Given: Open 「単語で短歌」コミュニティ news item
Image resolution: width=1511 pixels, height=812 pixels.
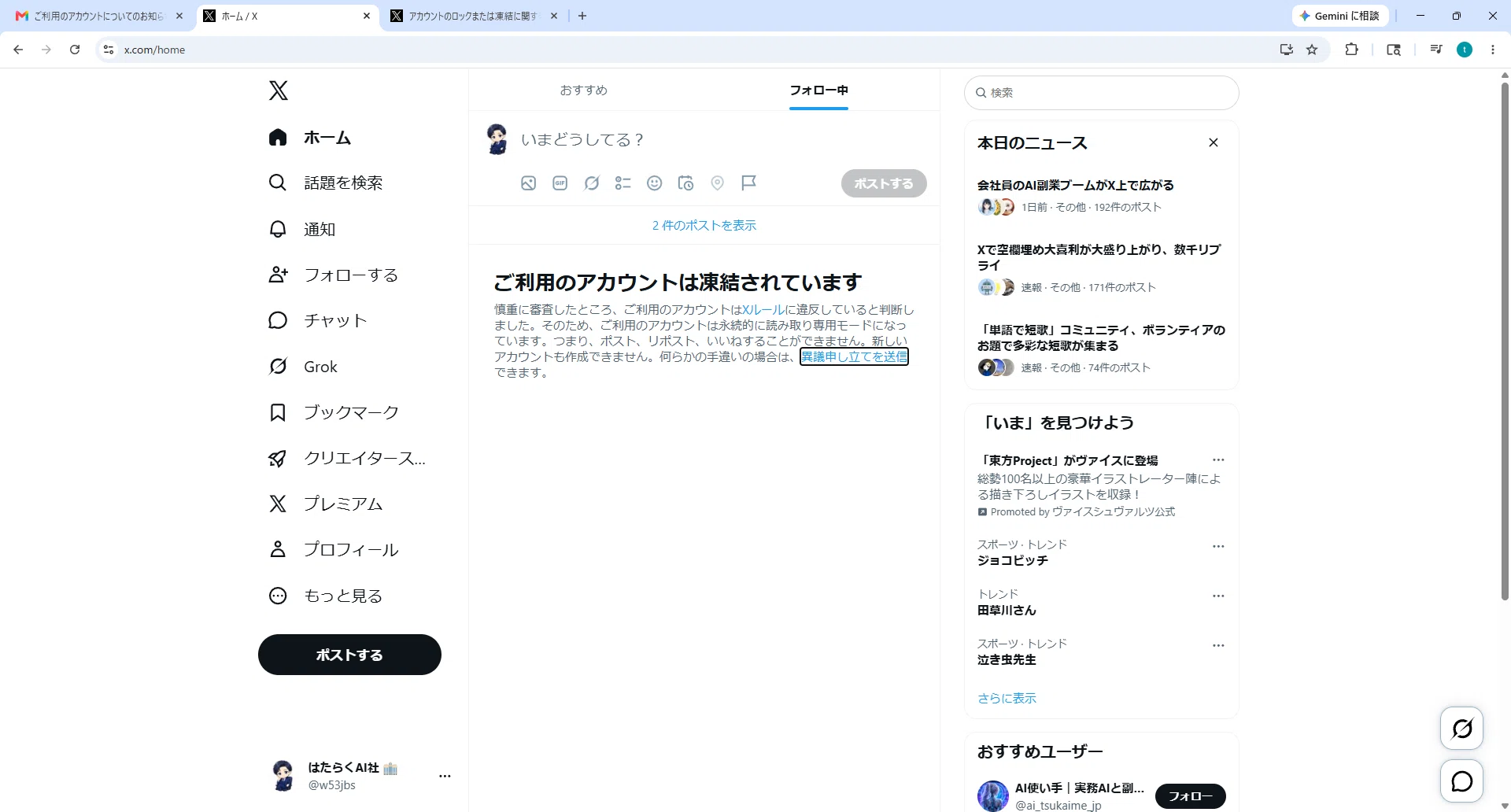Looking at the screenshot, I should point(1101,349).
